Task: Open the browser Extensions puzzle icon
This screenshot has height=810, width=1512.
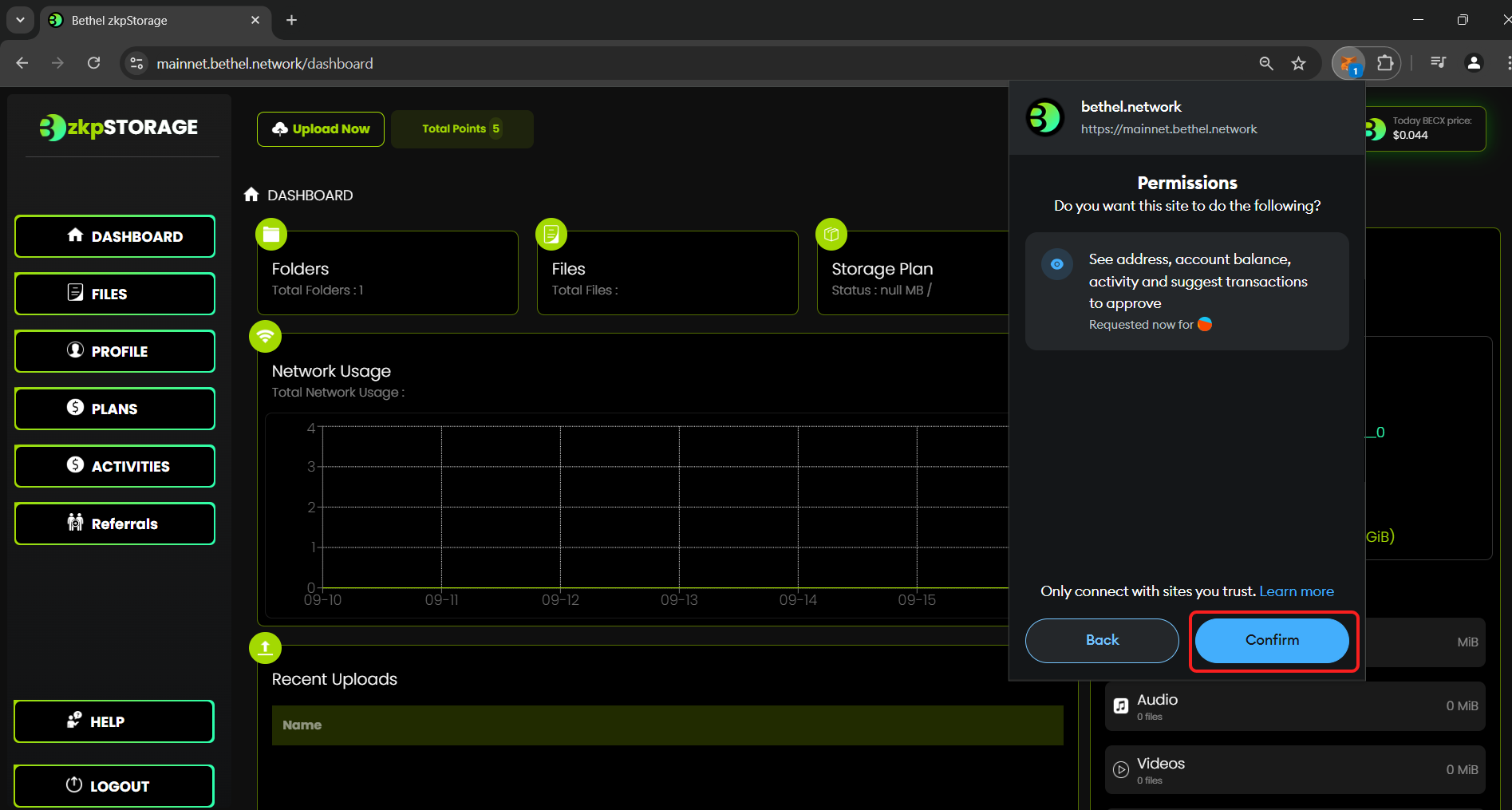Action: [1385, 63]
